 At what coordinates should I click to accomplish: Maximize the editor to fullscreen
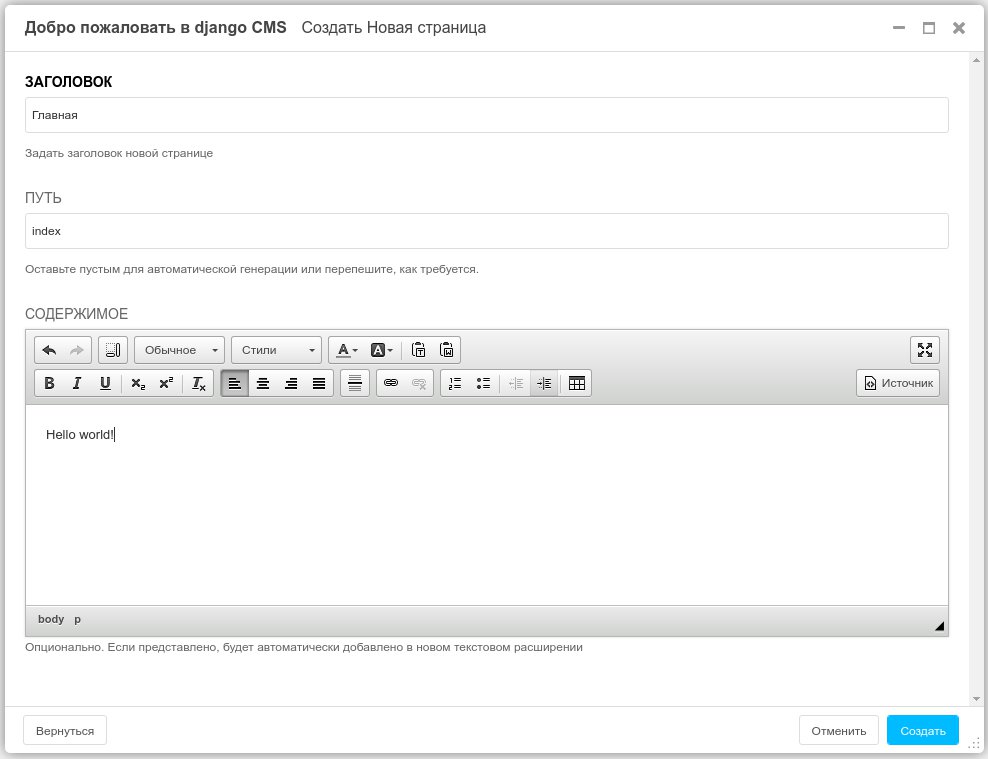coord(924,350)
